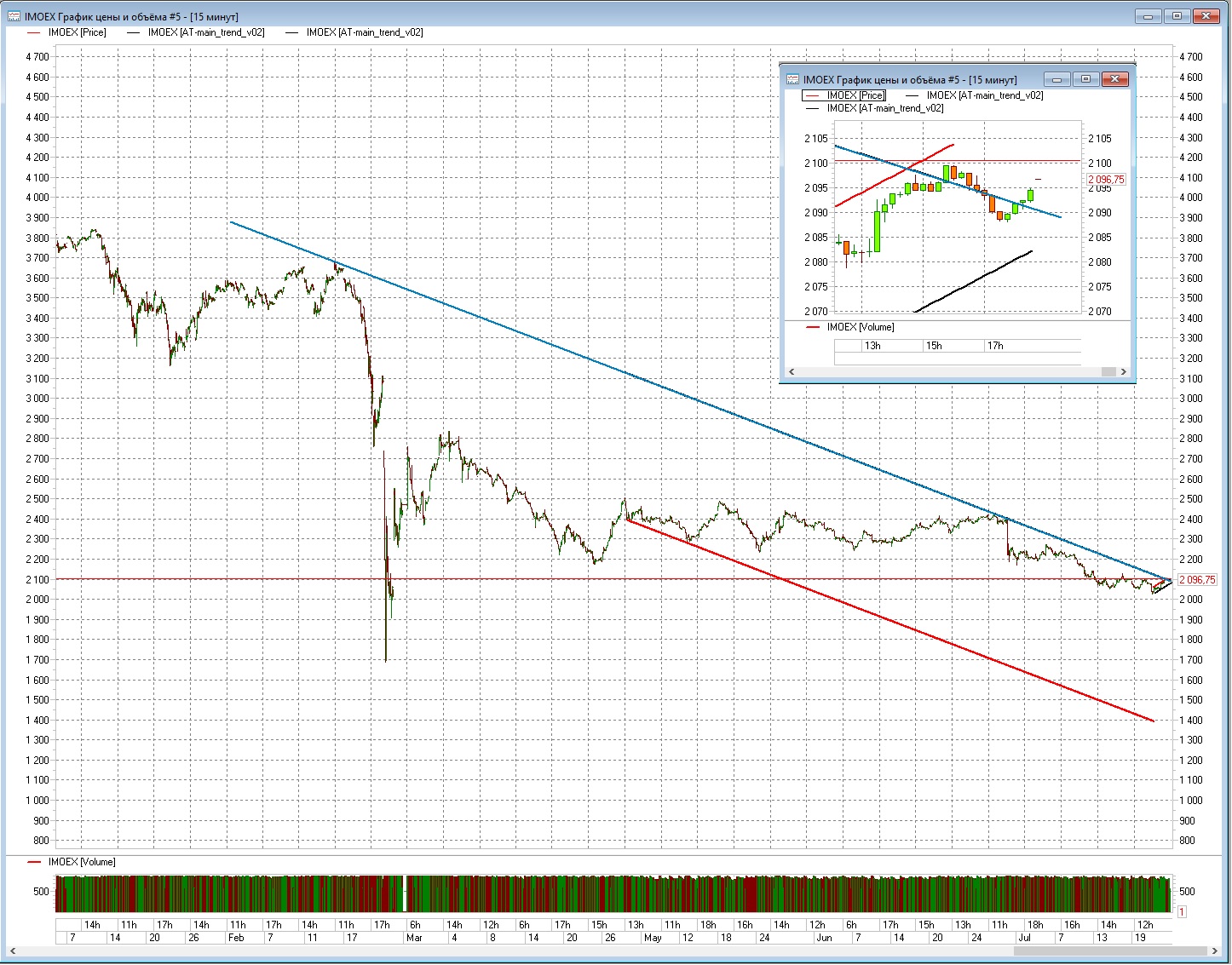
Task: Restore down the main chart window
Action: pos(1177,16)
